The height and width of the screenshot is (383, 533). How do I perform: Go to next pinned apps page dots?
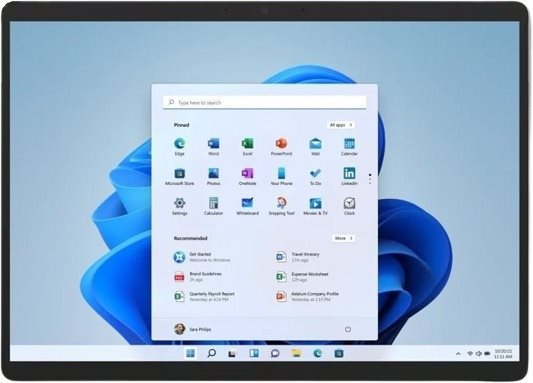click(x=370, y=179)
